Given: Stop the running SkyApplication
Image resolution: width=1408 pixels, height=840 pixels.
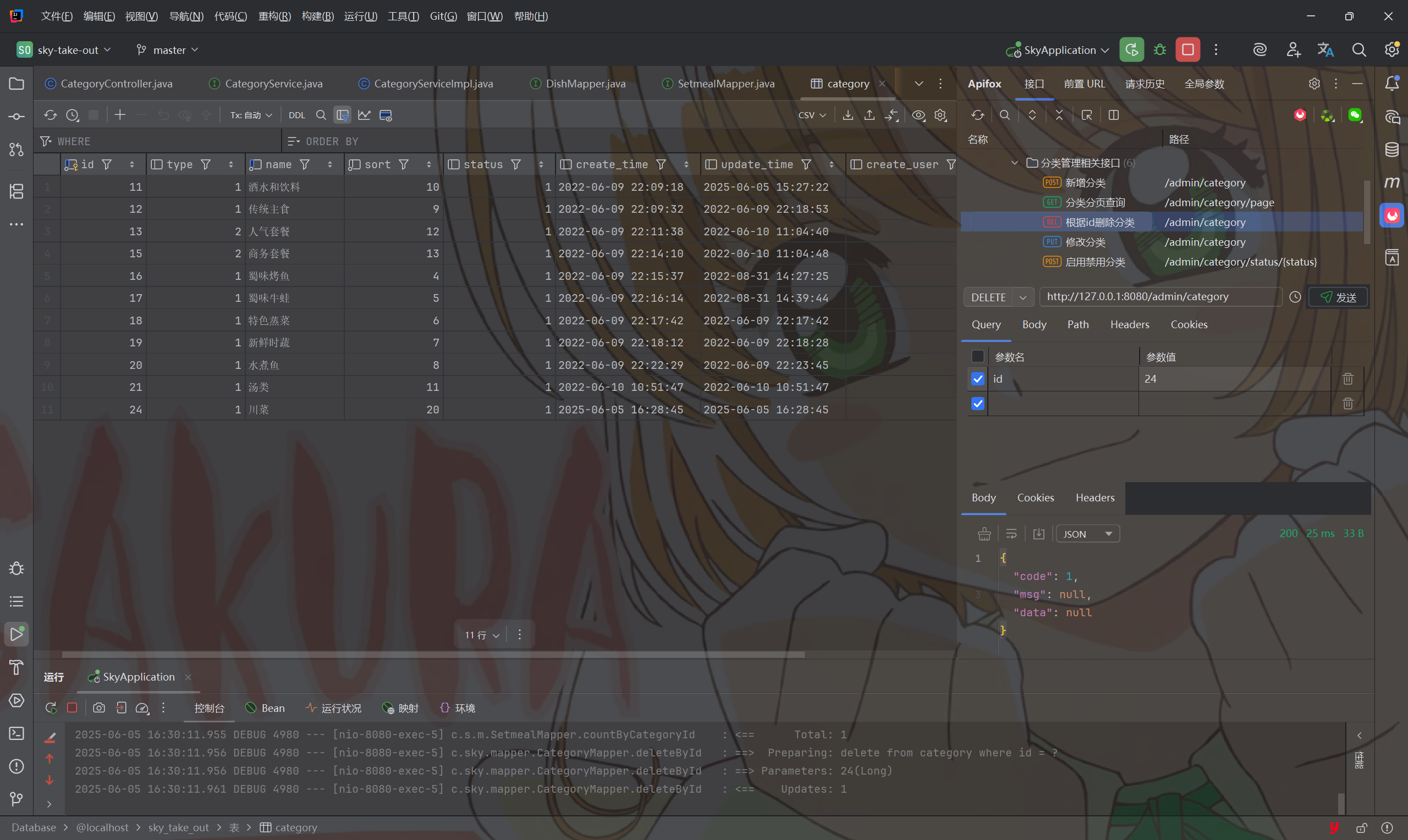Looking at the screenshot, I should point(1187,50).
